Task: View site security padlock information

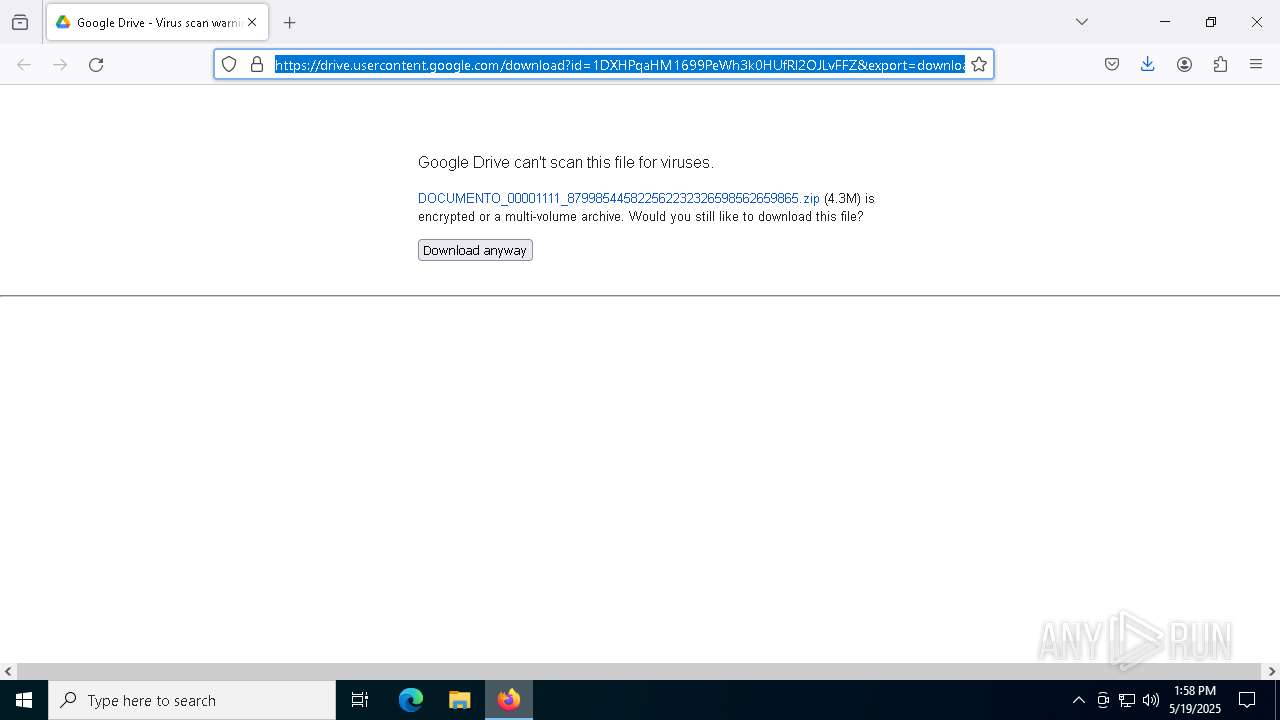Action: coord(257,64)
